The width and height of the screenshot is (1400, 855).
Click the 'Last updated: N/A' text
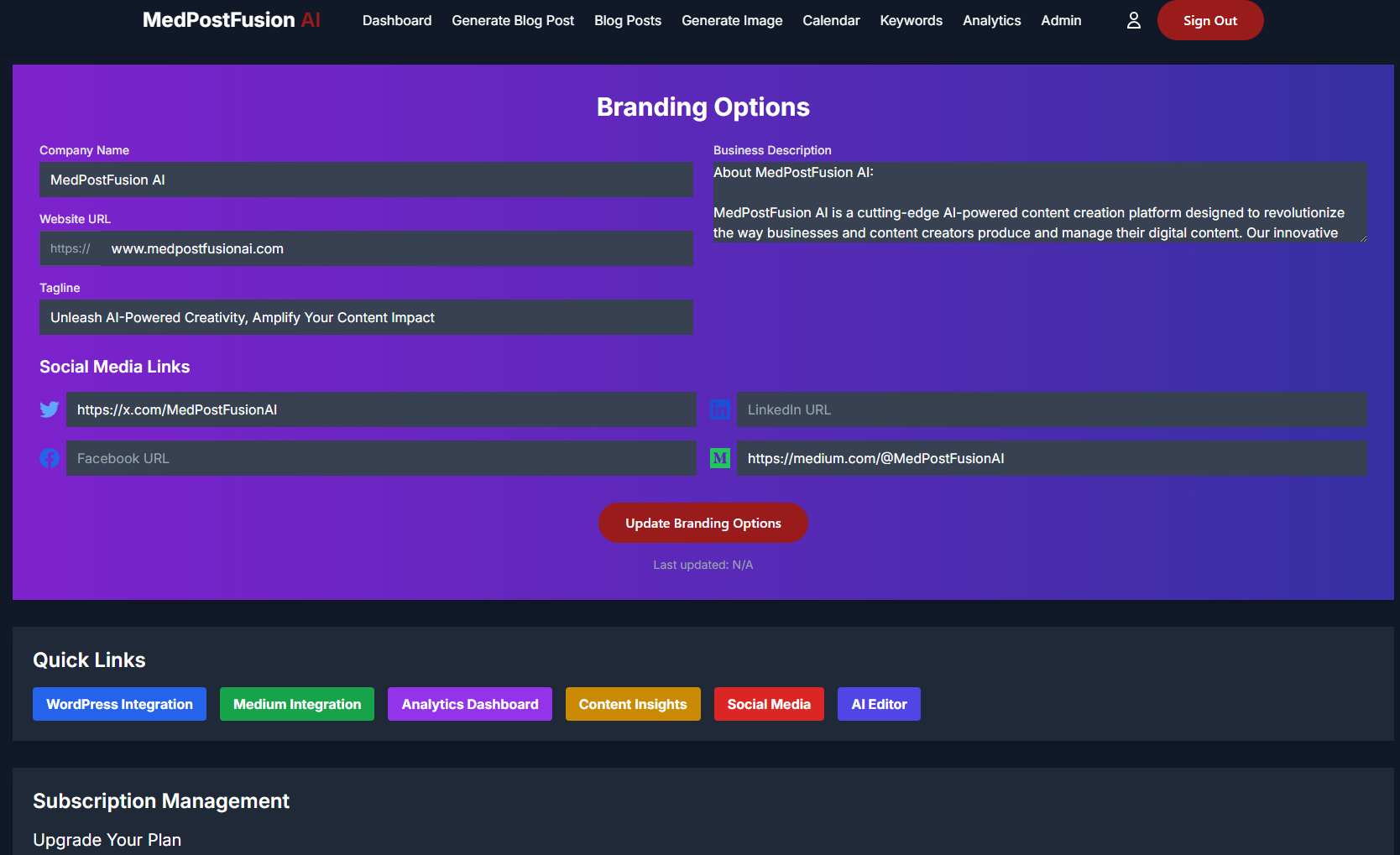pos(703,565)
